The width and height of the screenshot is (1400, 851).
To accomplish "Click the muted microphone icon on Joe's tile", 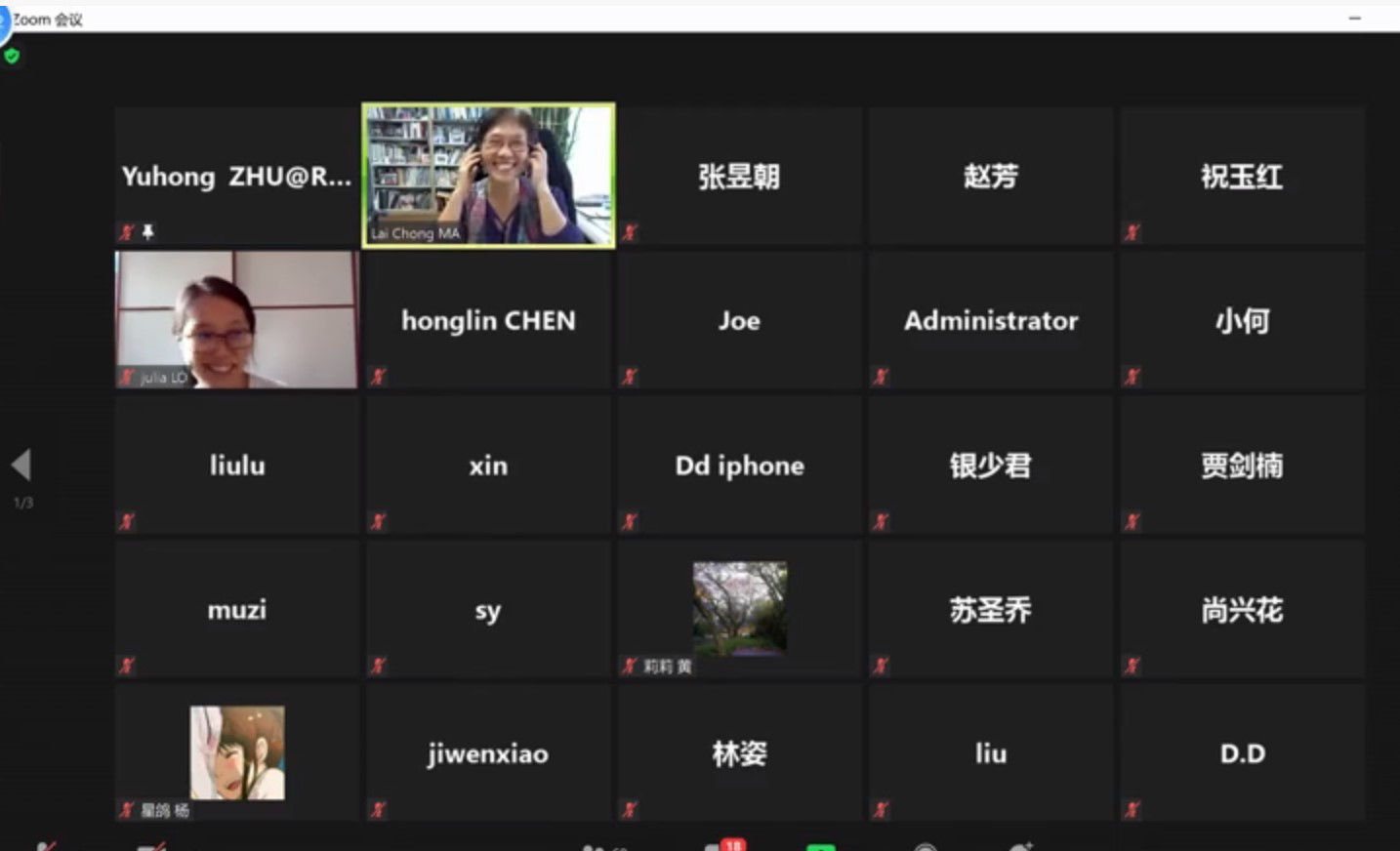I will point(630,377).
